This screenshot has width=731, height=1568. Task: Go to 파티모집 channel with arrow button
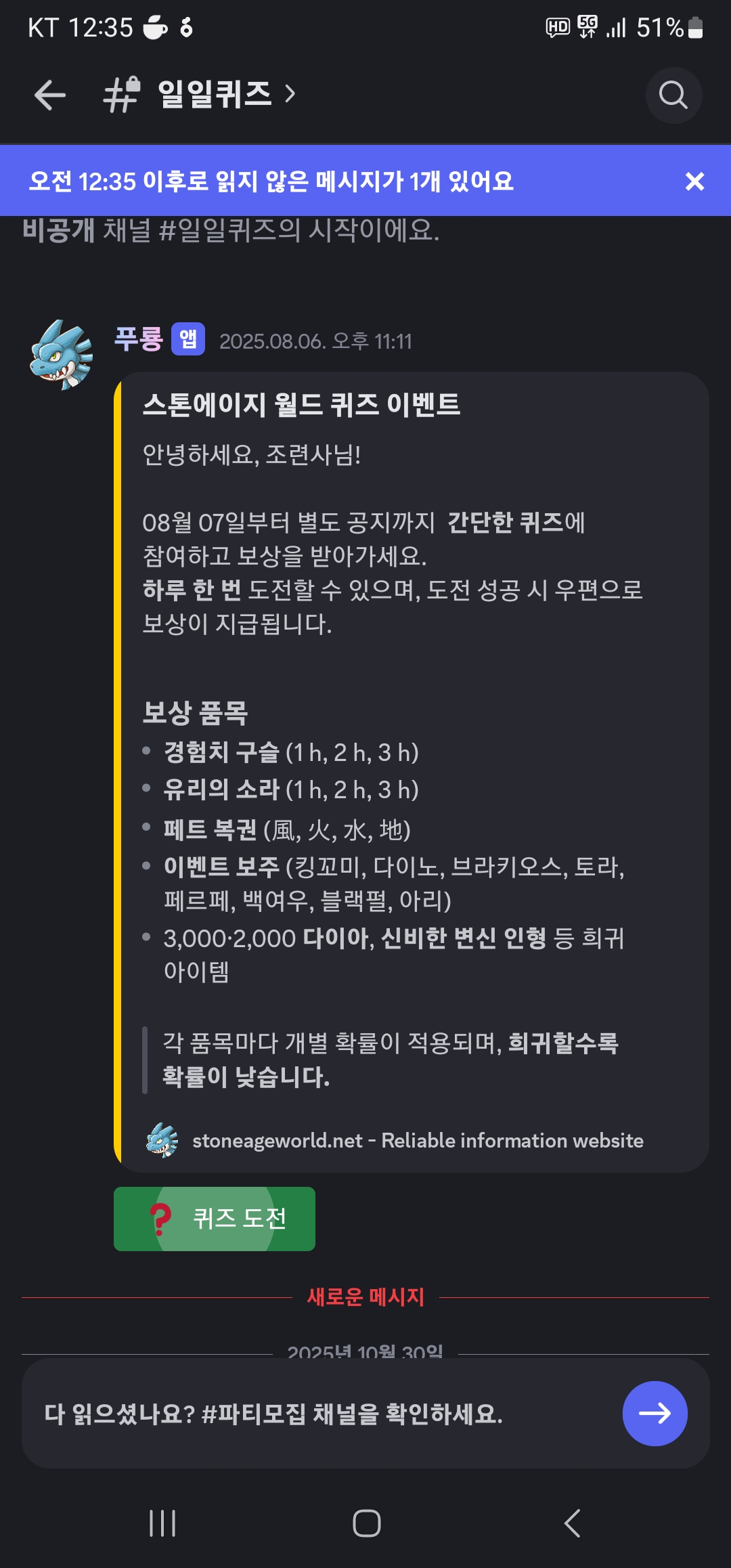pyautogui.click(x=655, y=1414)
